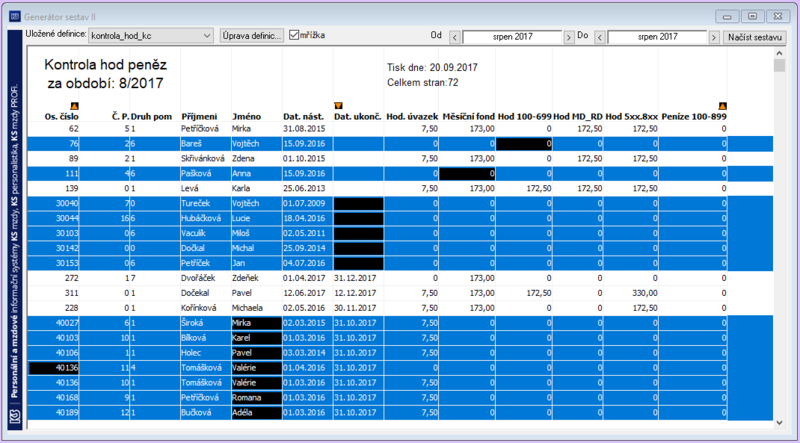Screen dimensions: 800x443
Task: Click the Do date field showing srpen 2017
Action: [658, 37]
